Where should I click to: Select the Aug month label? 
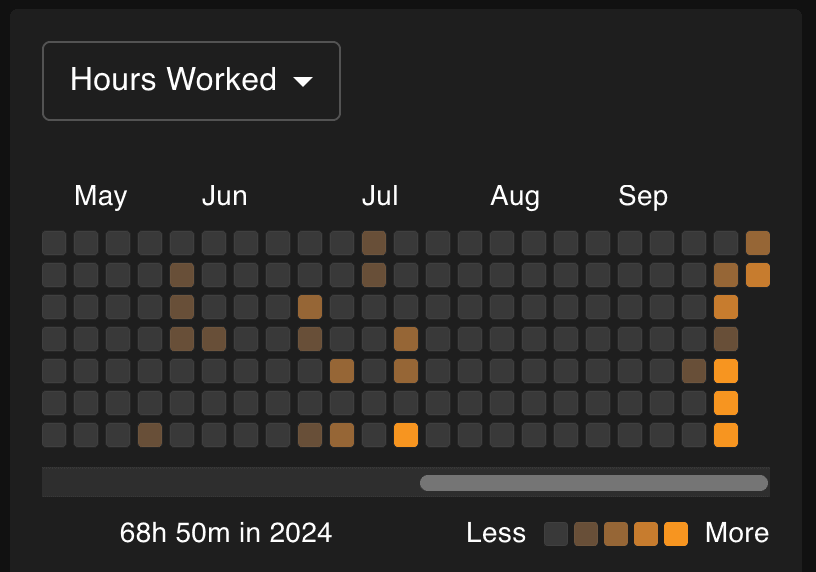point(515,196)
